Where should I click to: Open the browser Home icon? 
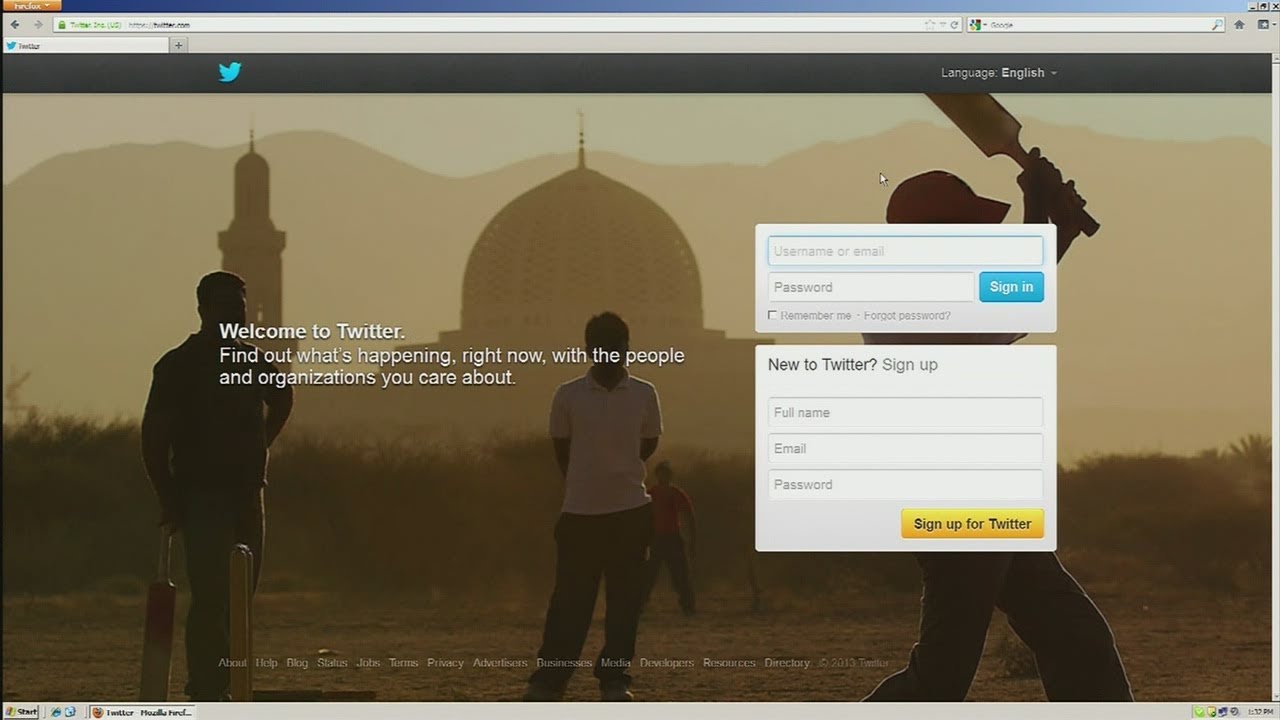click(x=1240, y=25)
